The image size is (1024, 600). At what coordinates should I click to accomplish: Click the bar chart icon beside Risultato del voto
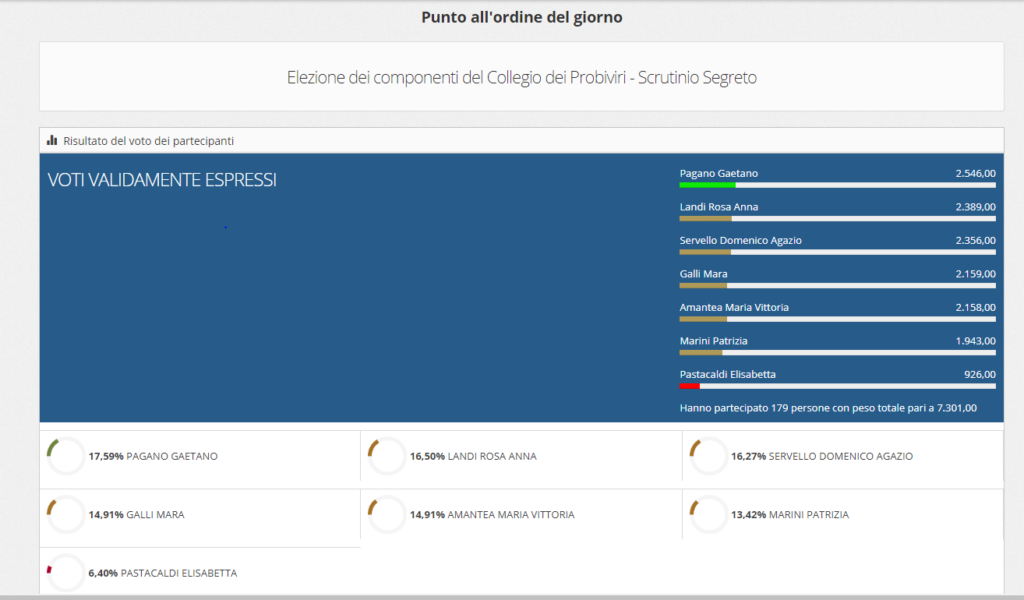(52, 141)
